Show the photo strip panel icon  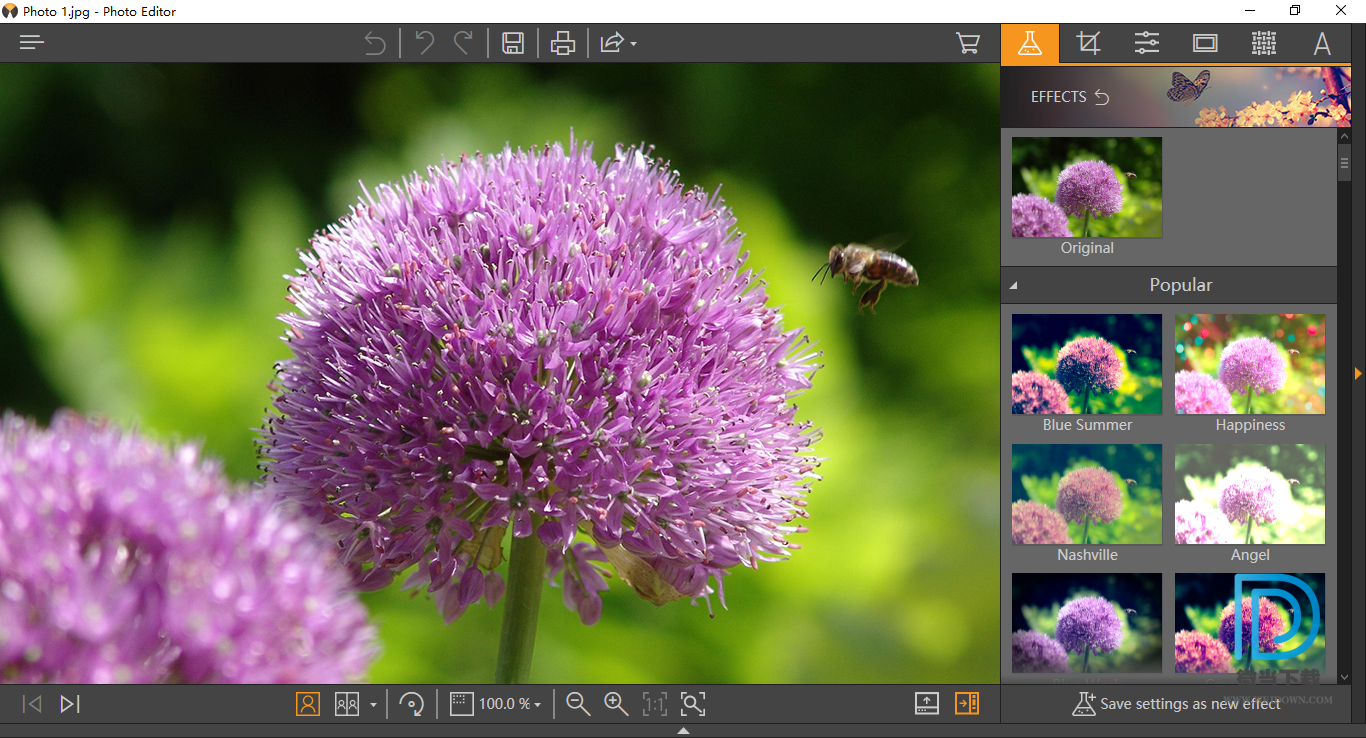(927, 704)
